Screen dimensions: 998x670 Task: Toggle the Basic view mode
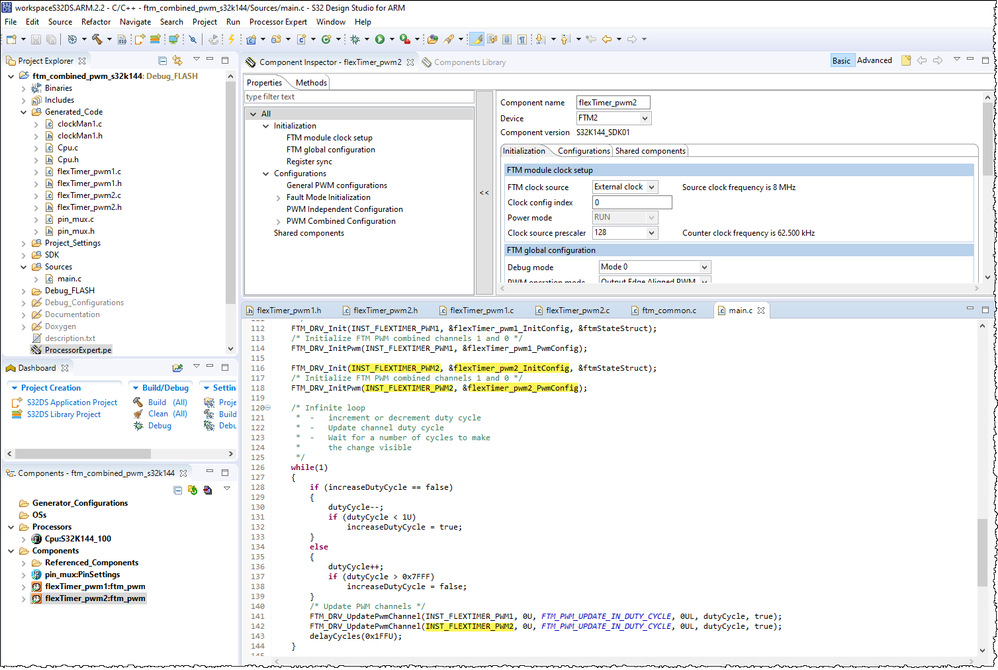click(841, 61)
